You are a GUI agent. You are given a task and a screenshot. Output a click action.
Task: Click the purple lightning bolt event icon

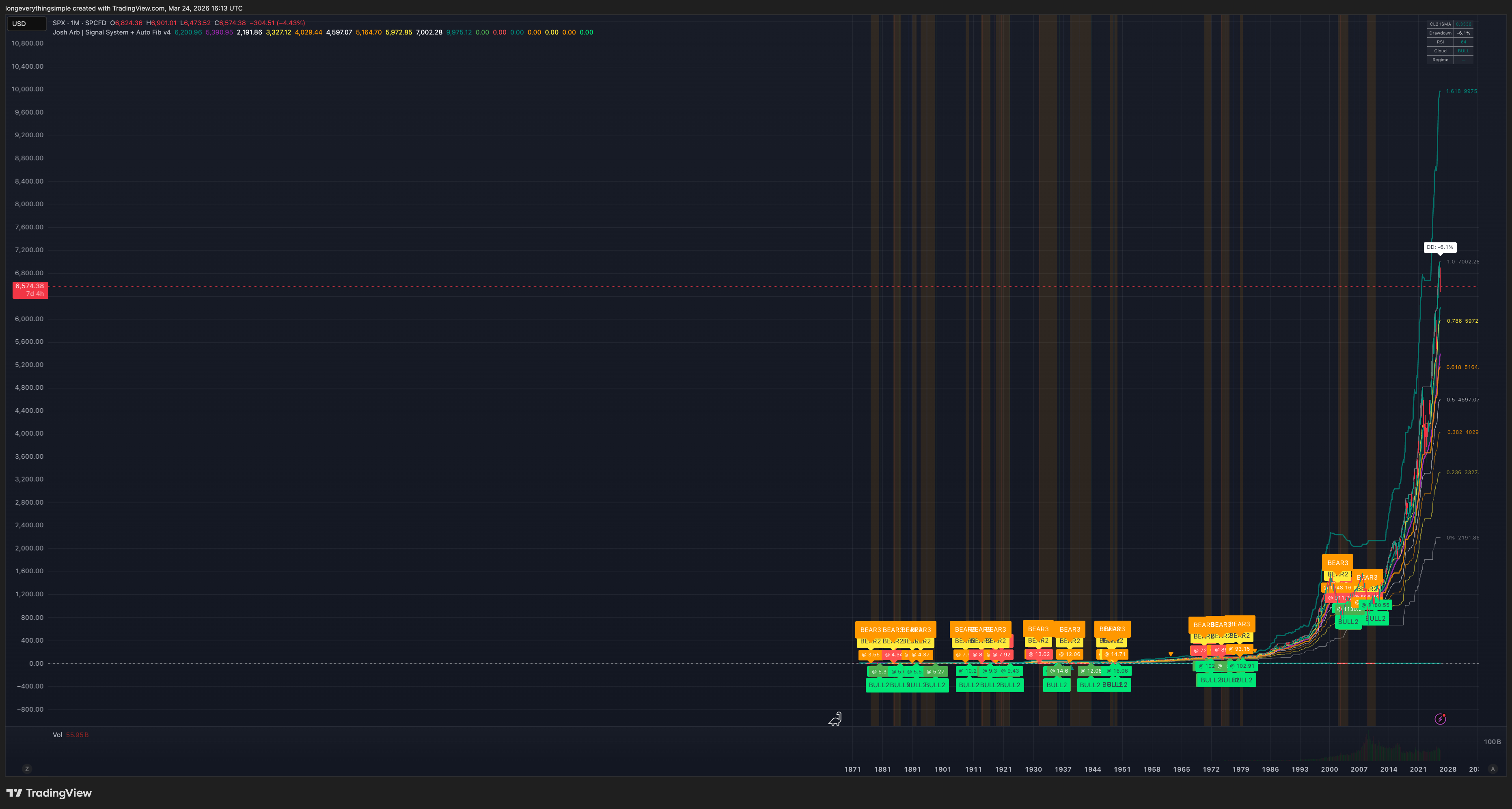click(1440, 719)
